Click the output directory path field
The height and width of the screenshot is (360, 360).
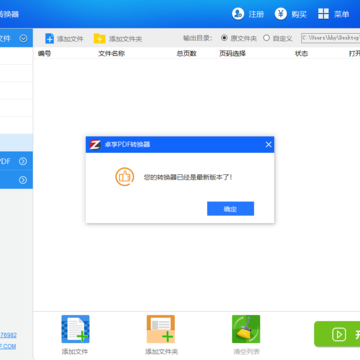click(330, 38)
